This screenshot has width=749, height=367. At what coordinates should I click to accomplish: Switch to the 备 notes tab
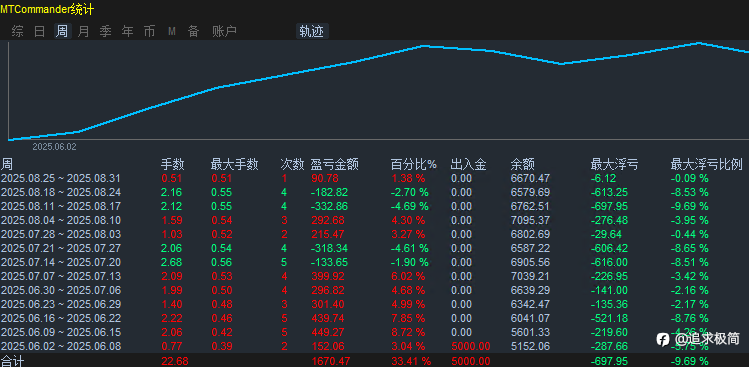coord(193,32)
